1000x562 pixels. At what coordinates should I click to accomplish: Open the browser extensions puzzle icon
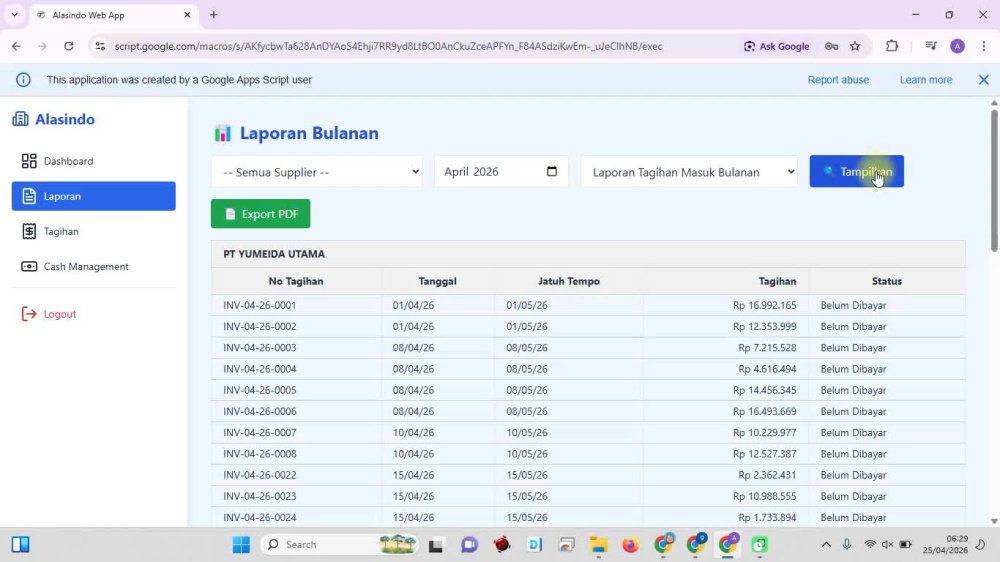[892, 46]
